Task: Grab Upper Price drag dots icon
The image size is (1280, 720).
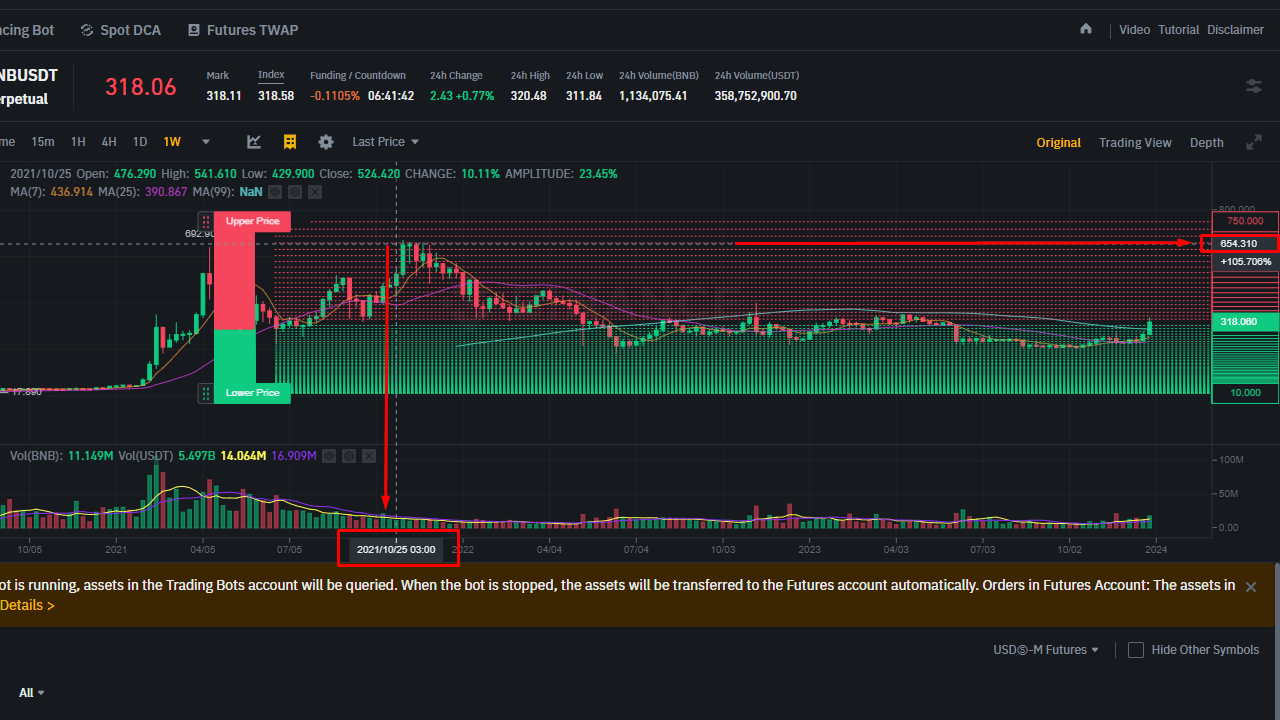Action: [206, 221]
